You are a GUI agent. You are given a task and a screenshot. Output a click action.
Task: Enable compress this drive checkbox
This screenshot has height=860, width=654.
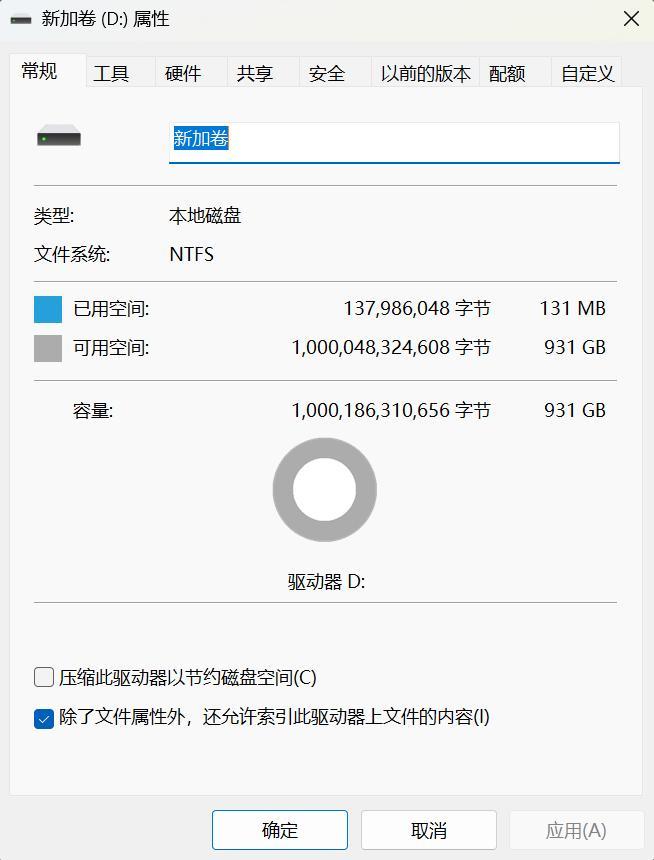(x=44, y=677)
